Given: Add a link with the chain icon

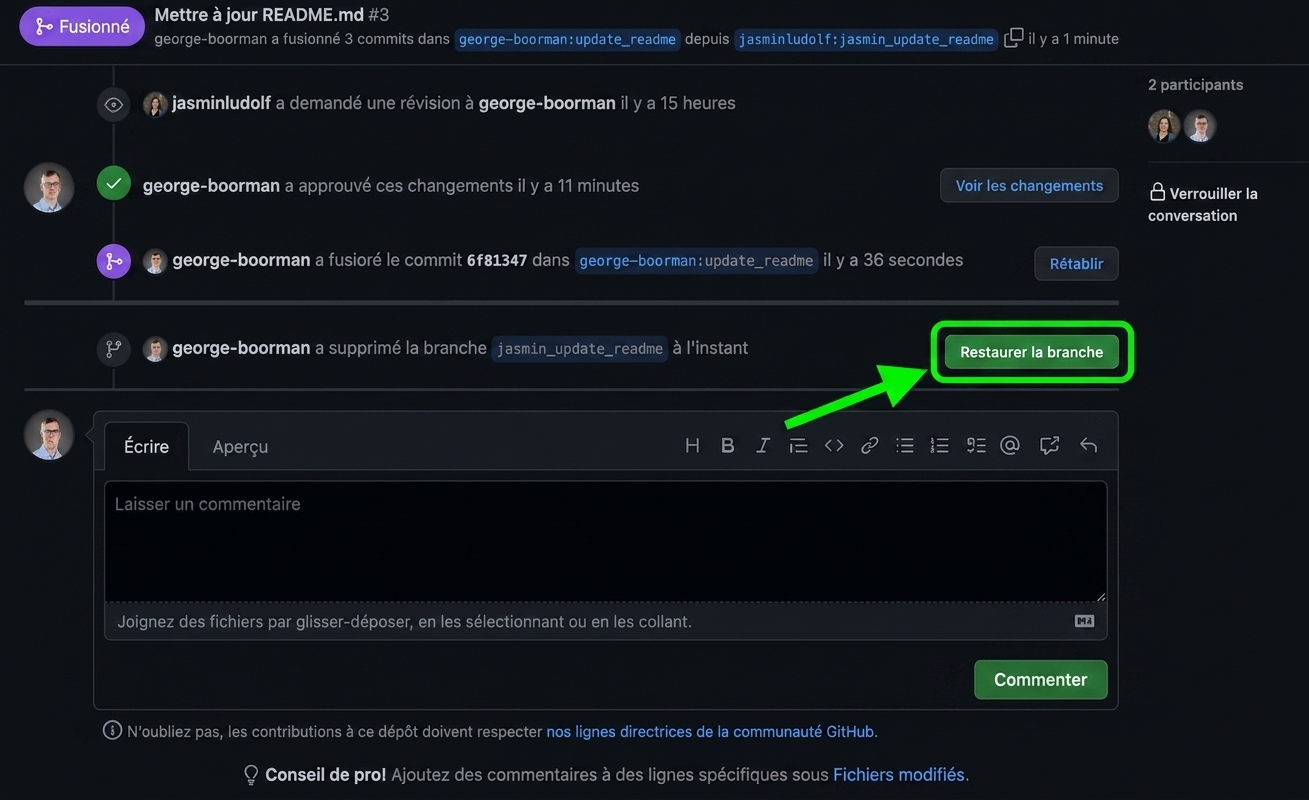Looking at the screenshot, I should (x=870, y=446).
